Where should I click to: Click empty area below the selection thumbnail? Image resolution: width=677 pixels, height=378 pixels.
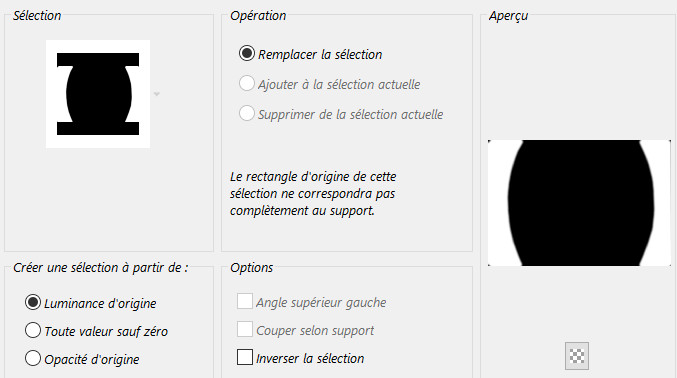pos(109,199)
